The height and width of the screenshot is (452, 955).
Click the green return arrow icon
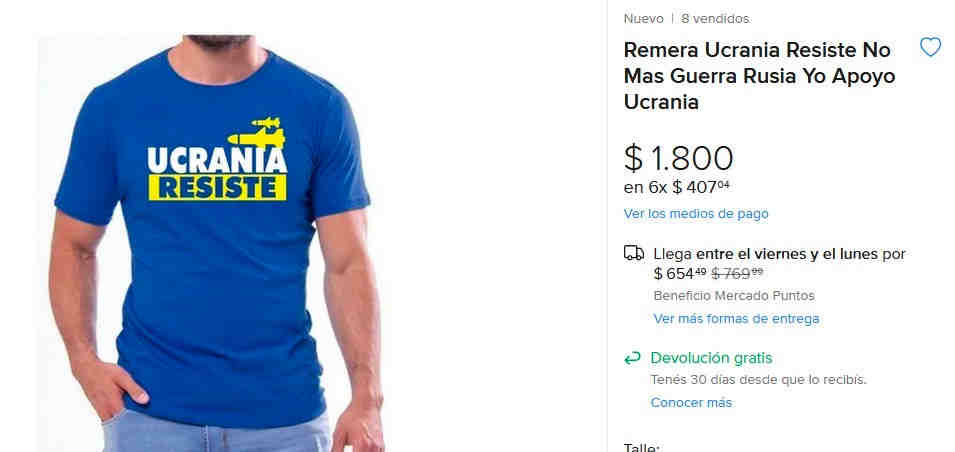coord(632,358)
